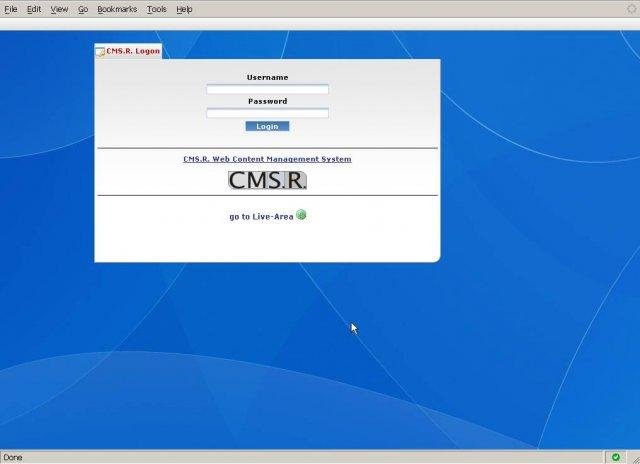This screenshot has width=640, height=464.
Task: Focus the Password input field
Action: [x=267, y=113]
